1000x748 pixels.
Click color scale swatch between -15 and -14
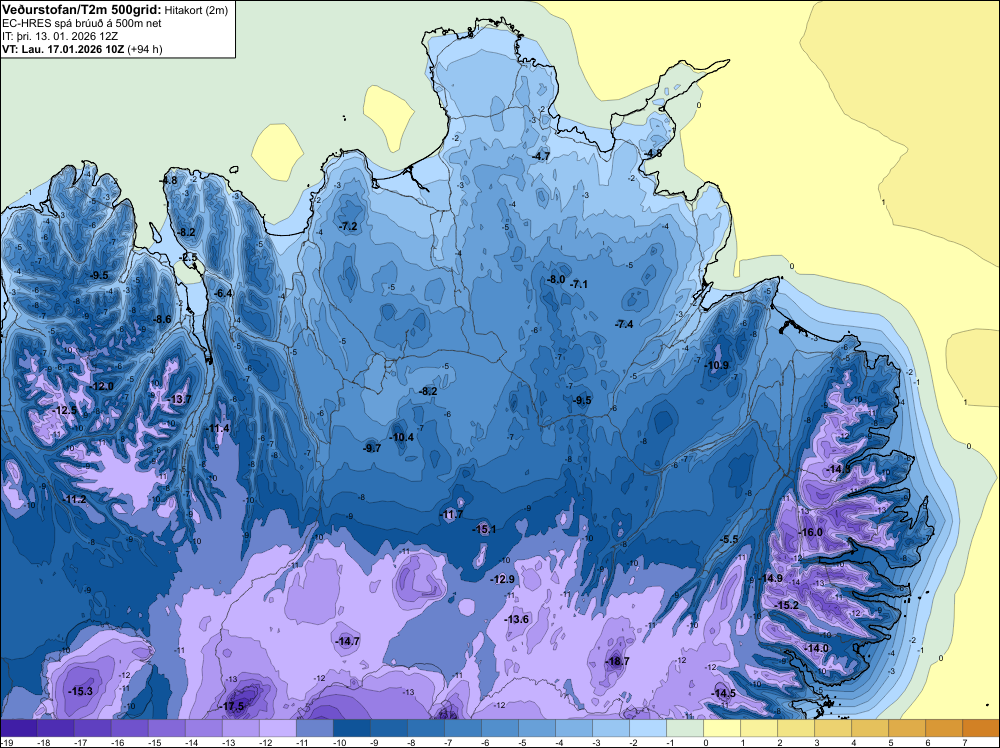pyautogui.click(x=167, y=728)
